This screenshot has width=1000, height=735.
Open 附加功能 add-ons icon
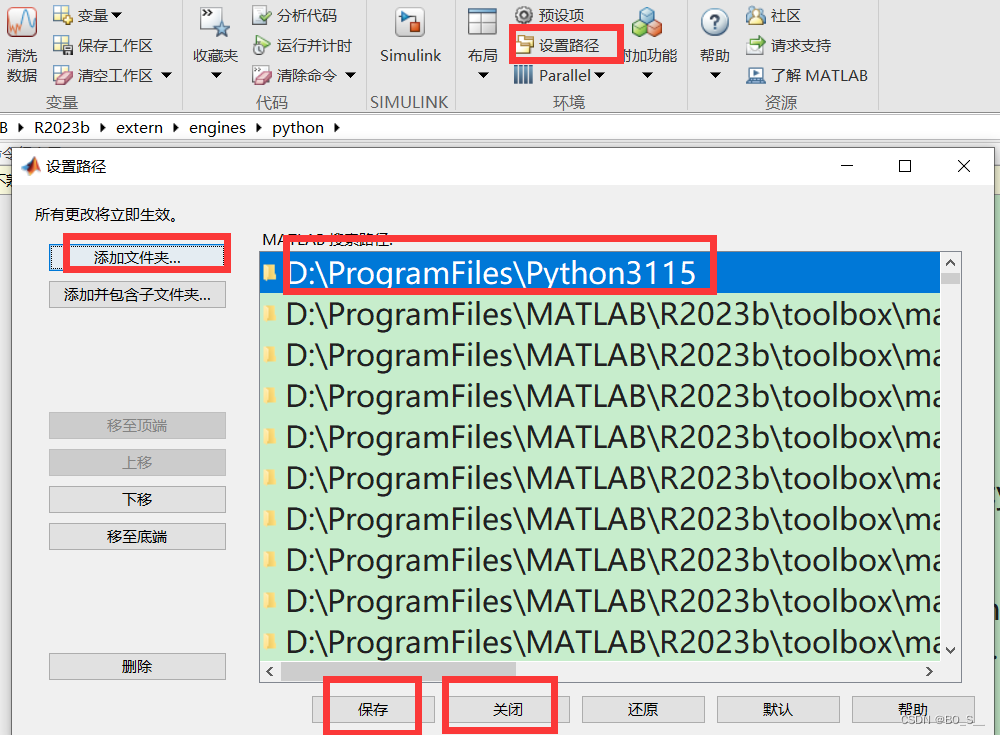tap(647, 22)
